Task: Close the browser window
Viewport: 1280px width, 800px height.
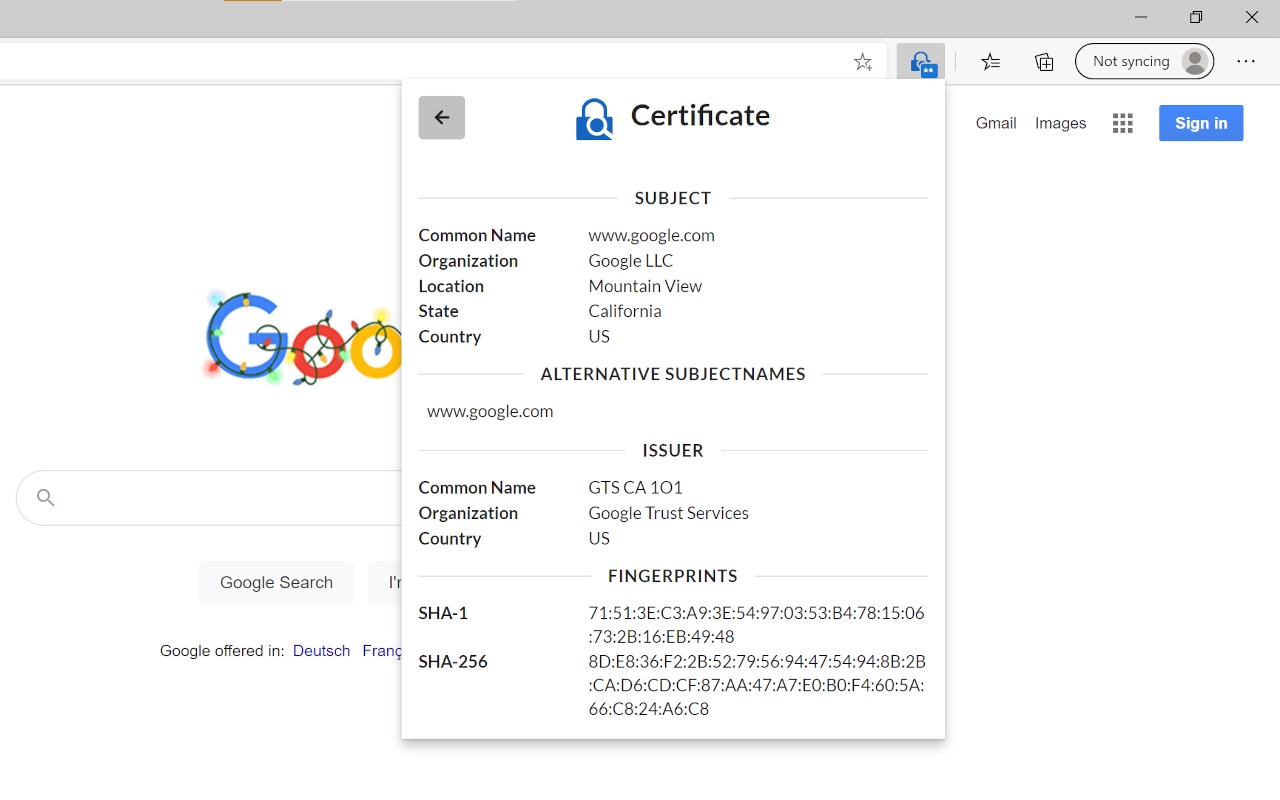Action: pyautogui.click(x=1252, y=17)
